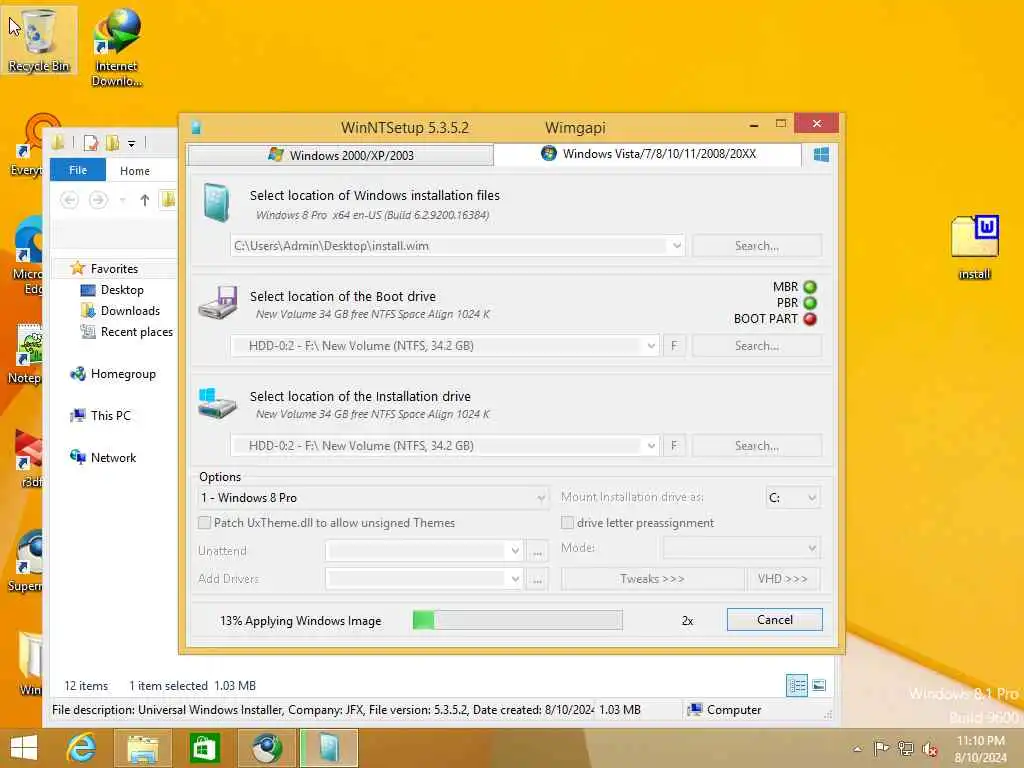Open Action Center flag in system tray

pos(881,749)
